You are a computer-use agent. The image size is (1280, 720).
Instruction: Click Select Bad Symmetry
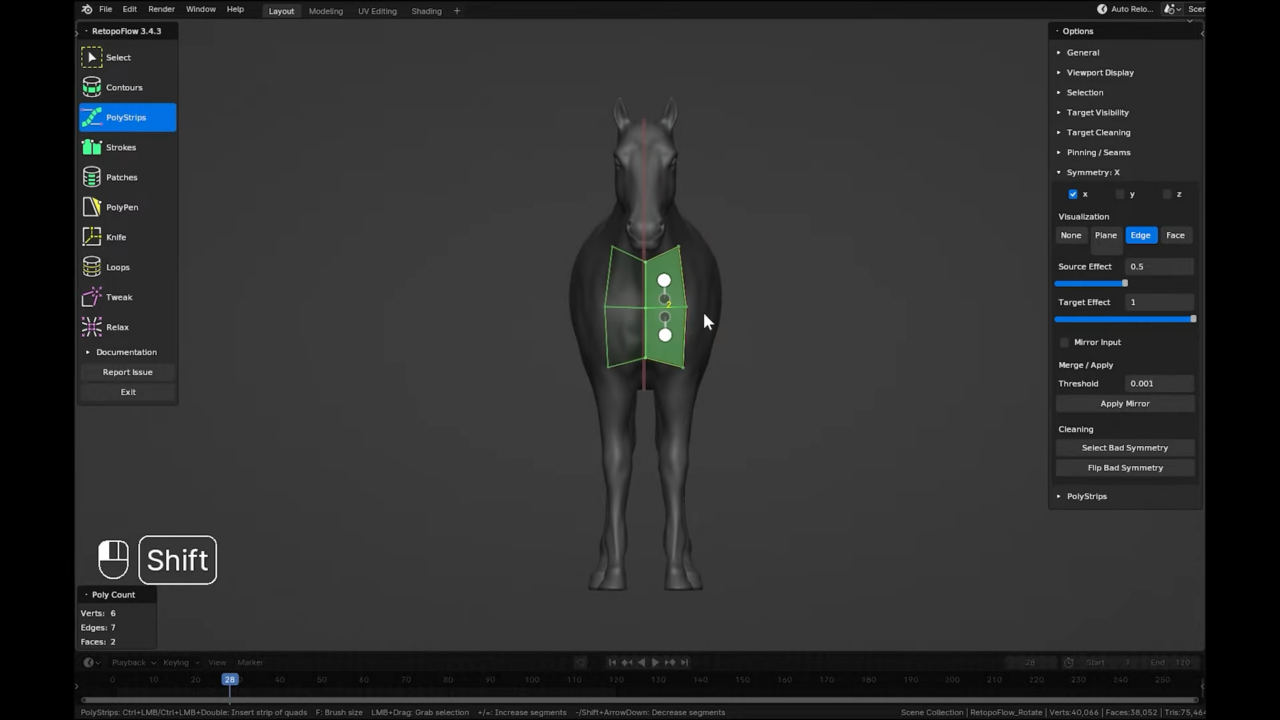(x=1125, y=447)
